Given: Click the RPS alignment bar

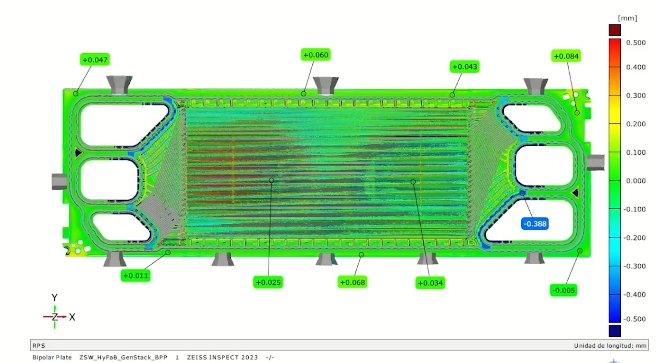Looking at the screenshot, I should click(339, 345).
